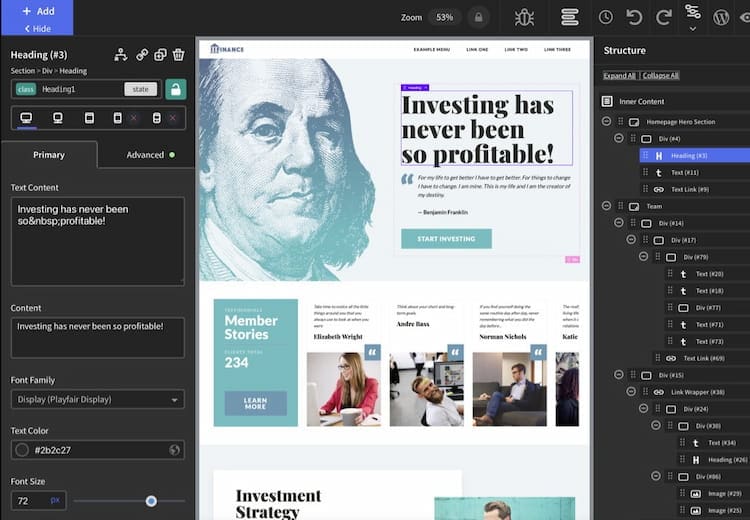This screenshot has width=750, height=520.
Task: Select Text (#11) in Structure tree
Action: [x=684, y=173]
